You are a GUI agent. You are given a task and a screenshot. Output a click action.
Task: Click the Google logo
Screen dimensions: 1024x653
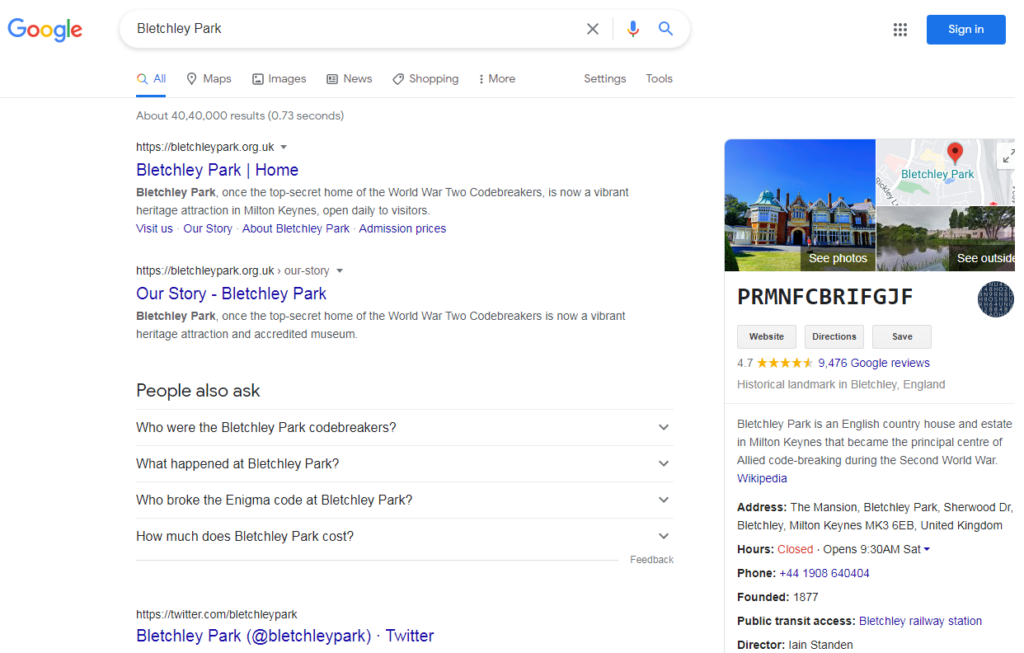tap(45, 29)
